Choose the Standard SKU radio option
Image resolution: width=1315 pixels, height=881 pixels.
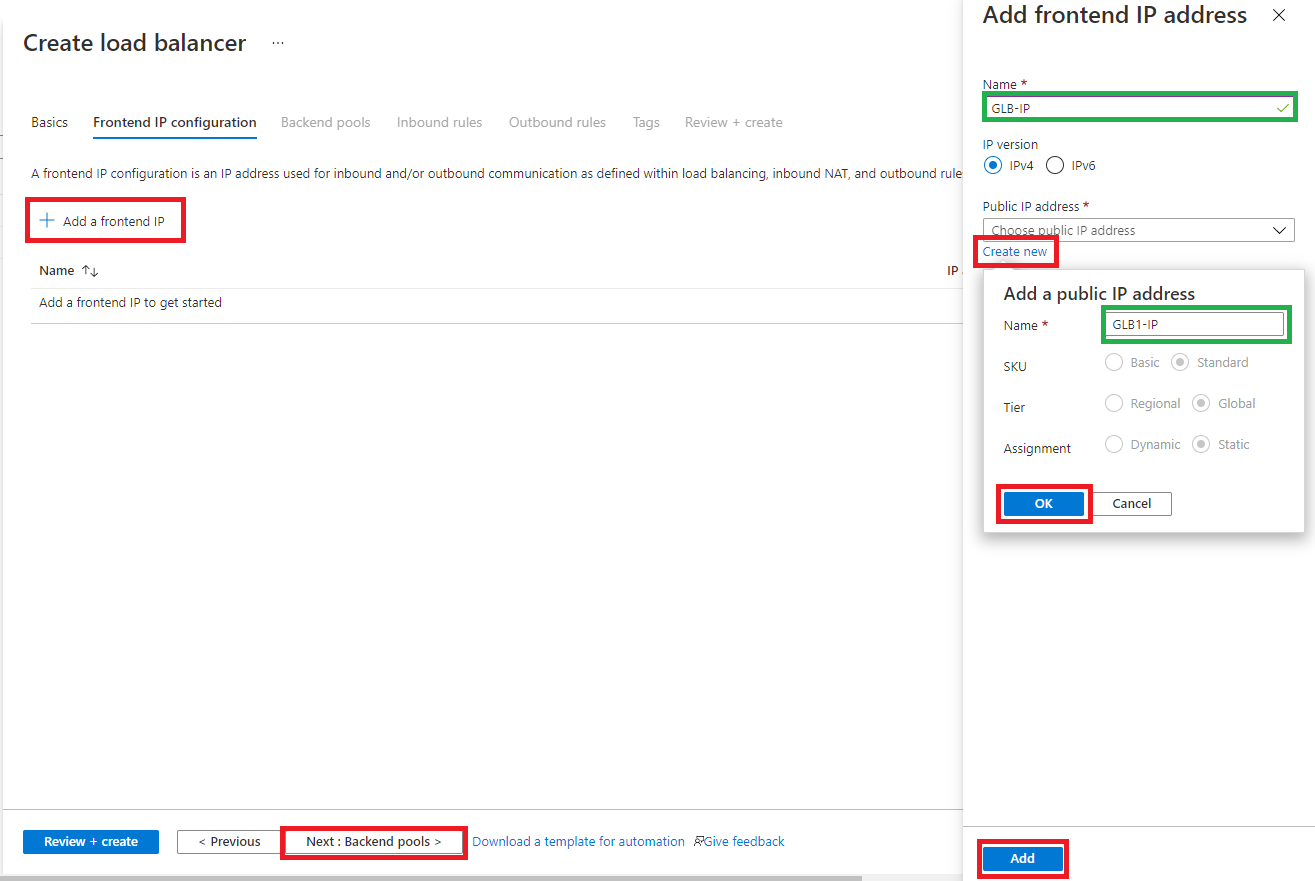click(1179, 362)
